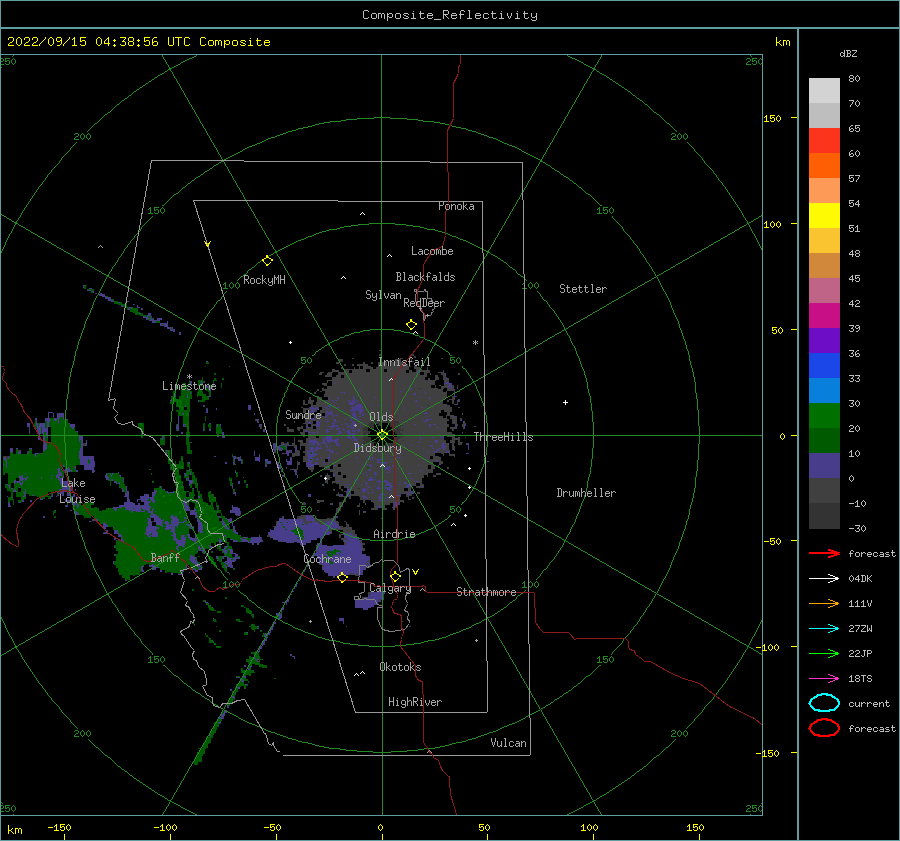
Task: Click the Banff town label
Action: tap(165, 557)
